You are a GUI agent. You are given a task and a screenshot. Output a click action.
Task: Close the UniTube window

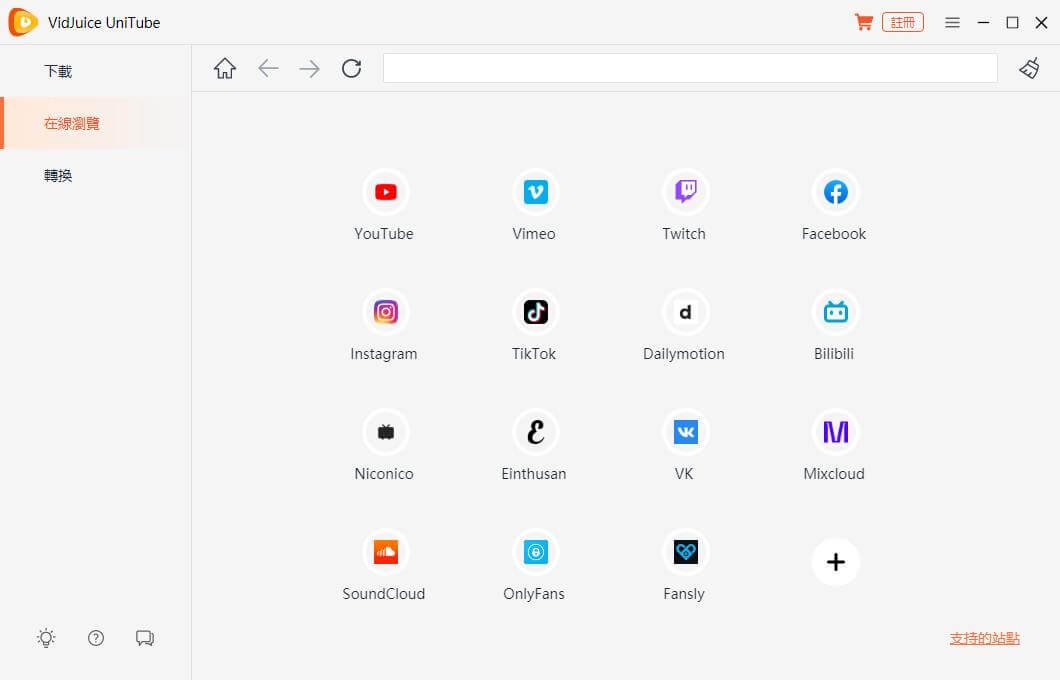point(1041,22)
